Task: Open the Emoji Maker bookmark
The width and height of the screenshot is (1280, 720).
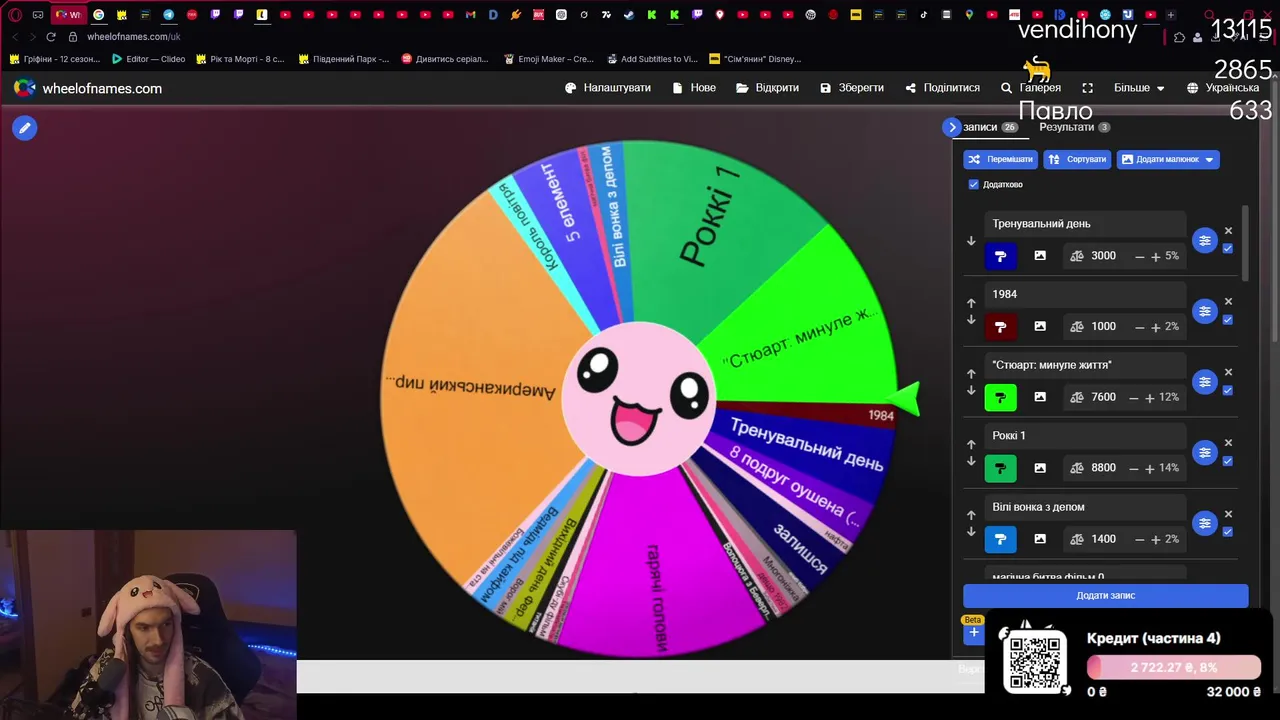Action: 549,59
